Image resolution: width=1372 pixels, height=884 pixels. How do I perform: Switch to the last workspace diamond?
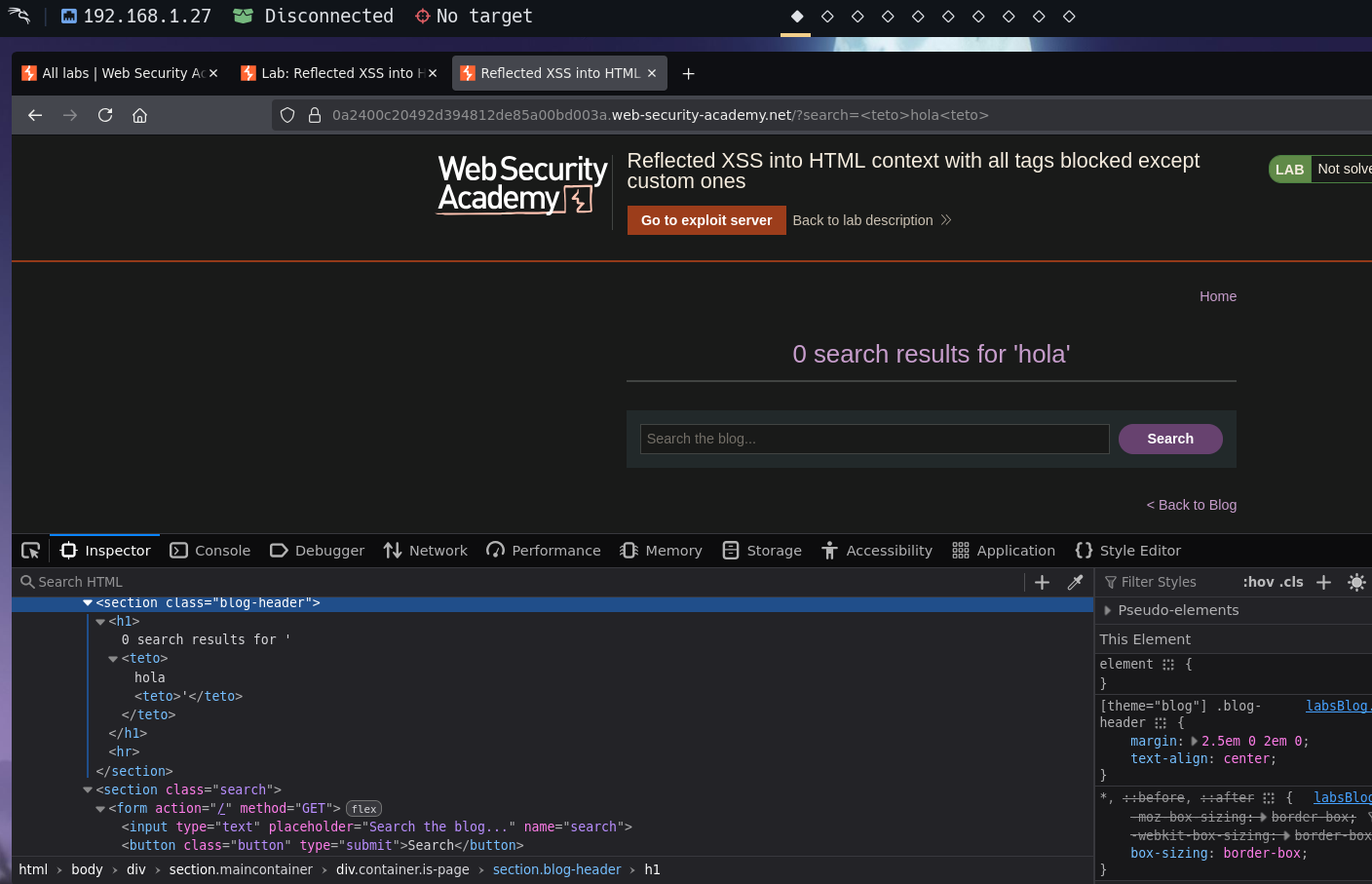(1069, 17)
